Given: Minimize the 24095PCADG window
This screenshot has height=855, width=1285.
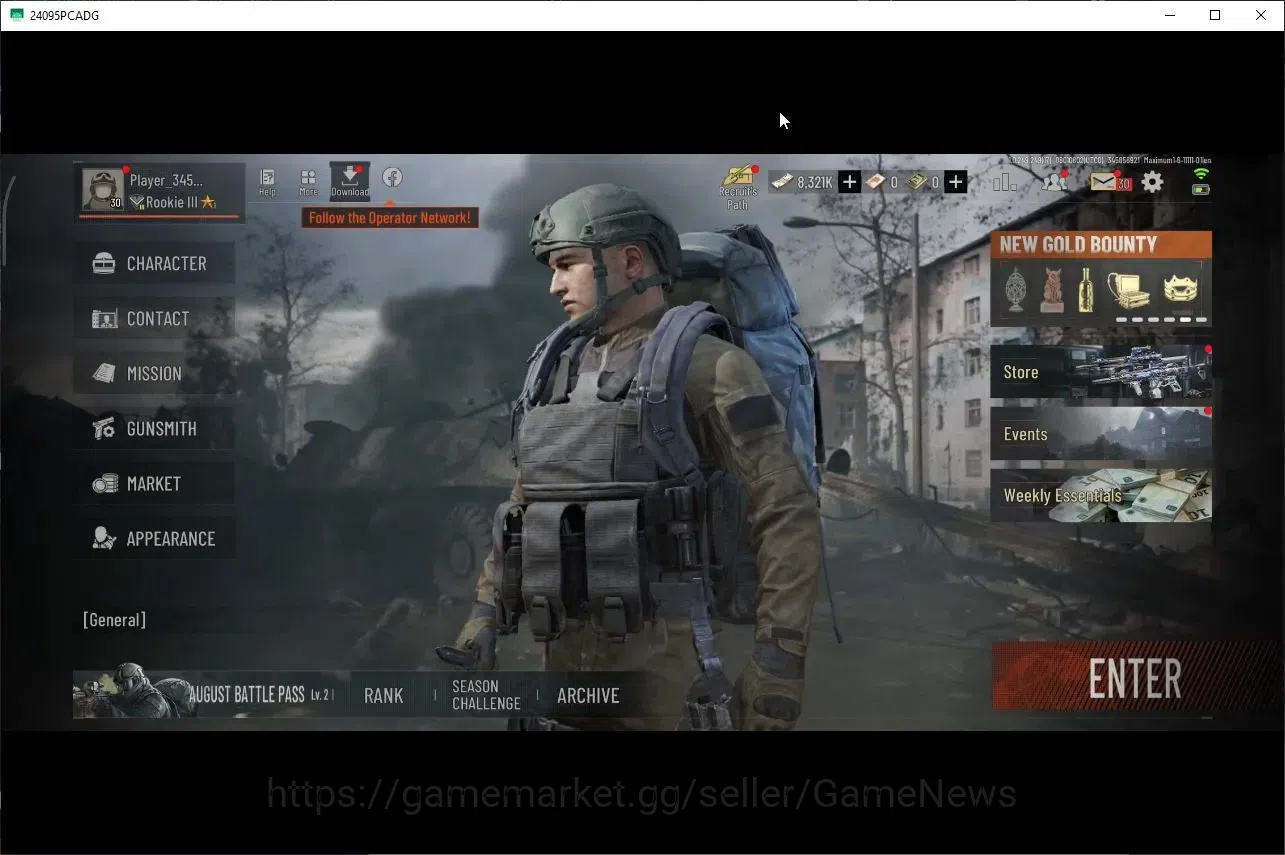Looking at the screenshot, I should 1169,15.
